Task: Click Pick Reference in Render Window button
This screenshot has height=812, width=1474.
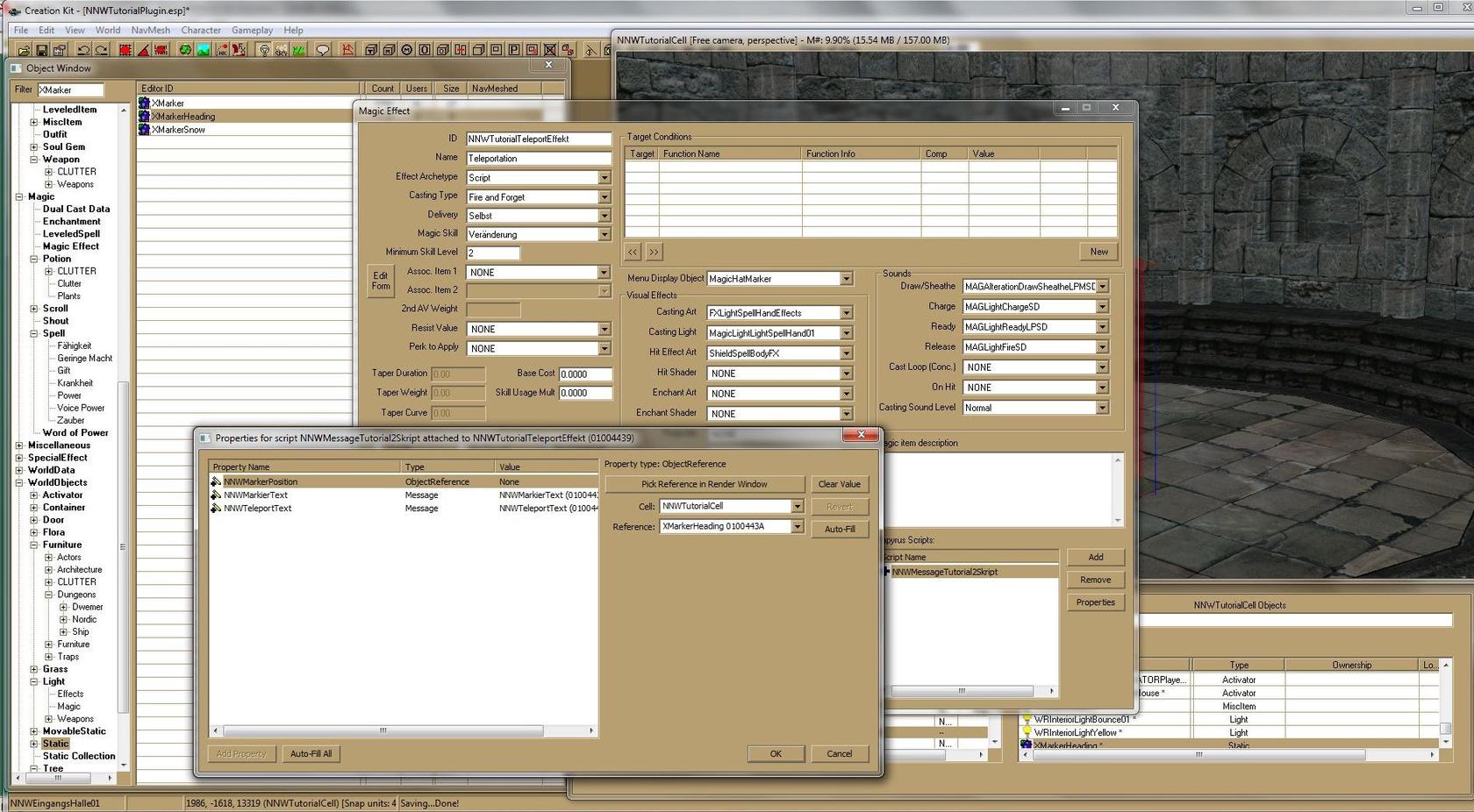Action: pos(704,484)
